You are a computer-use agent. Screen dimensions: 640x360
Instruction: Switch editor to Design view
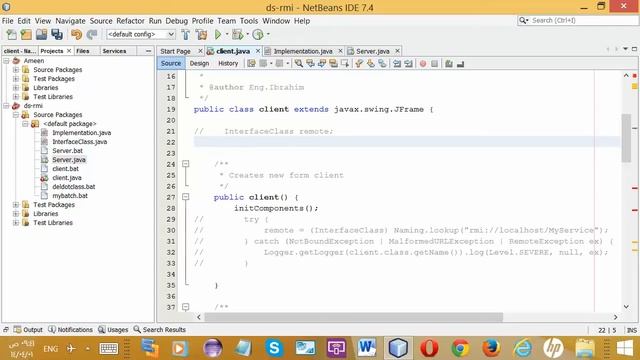199,64
